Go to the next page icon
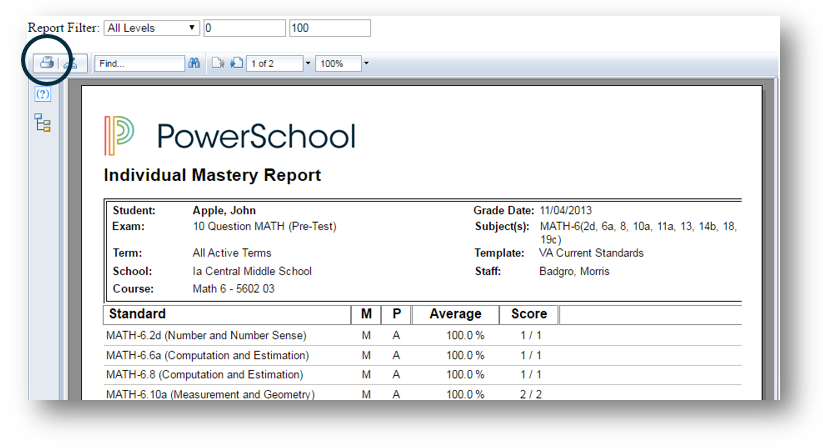Image resolution: width=823 pixels, height=448 pixels. point(236,63)
